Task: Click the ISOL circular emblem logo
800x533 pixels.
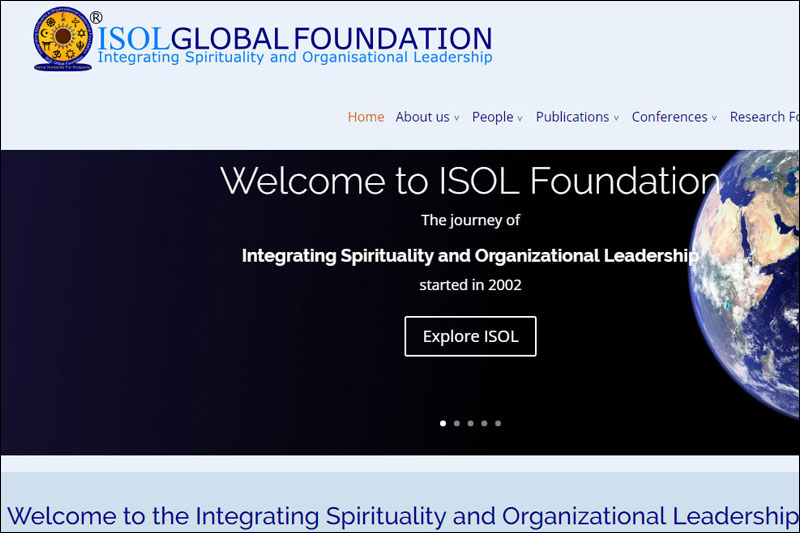Action: point(63,40)
